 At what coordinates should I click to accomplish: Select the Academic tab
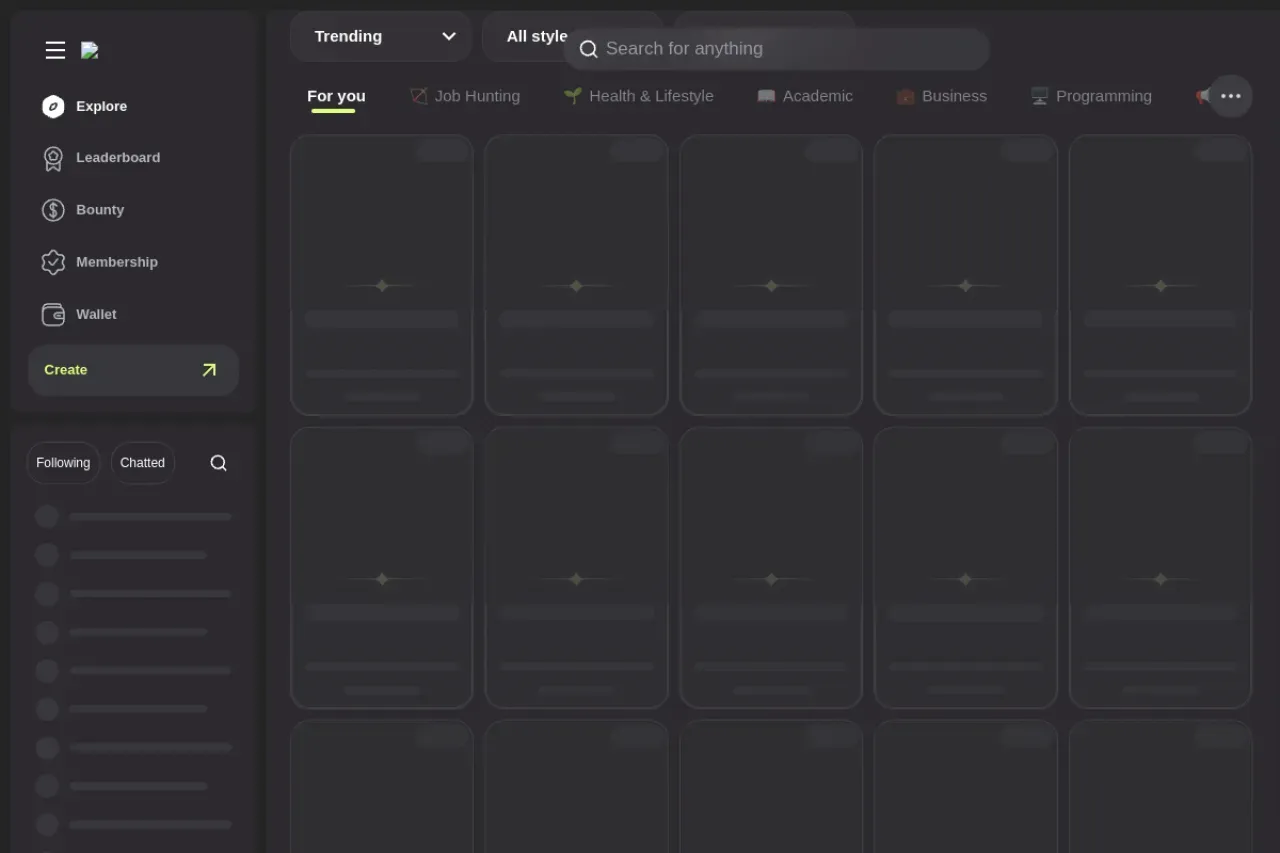coord(805,96)
